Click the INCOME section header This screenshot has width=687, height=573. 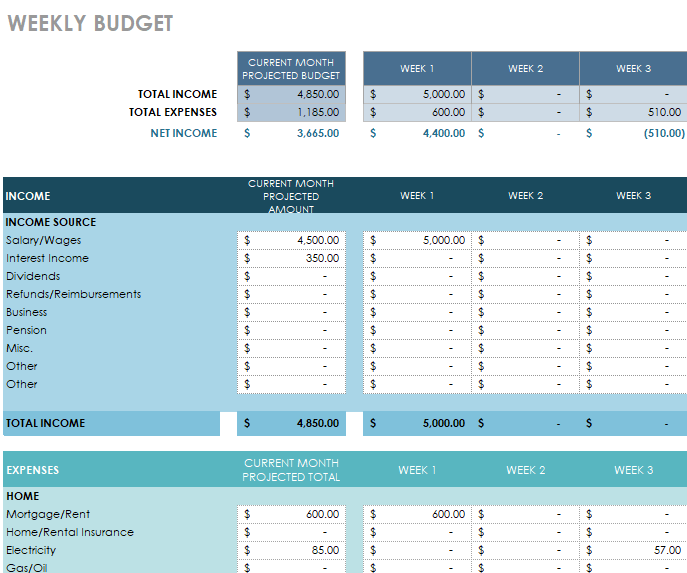[28, 196]
